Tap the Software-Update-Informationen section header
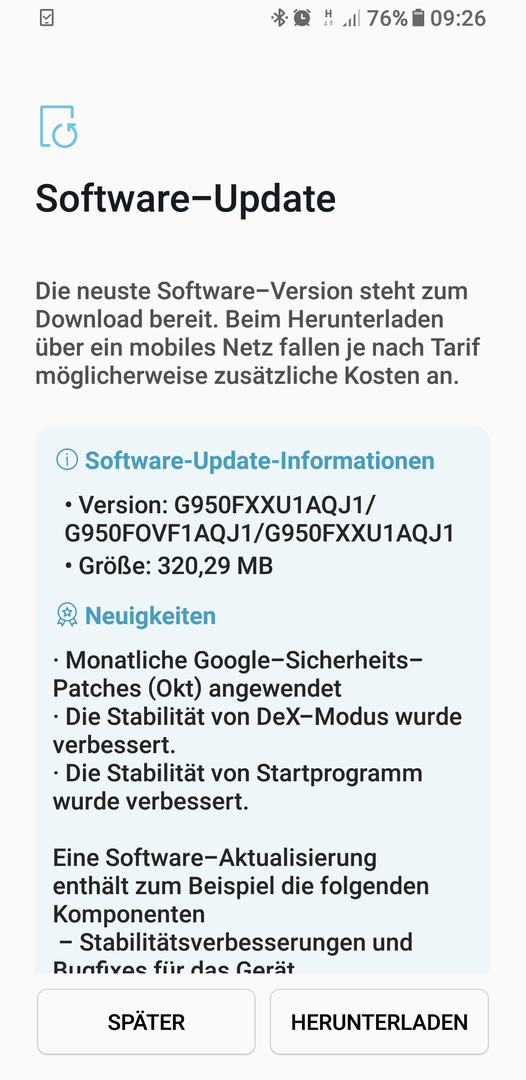 pyautogui.click(x=260, y=460)
